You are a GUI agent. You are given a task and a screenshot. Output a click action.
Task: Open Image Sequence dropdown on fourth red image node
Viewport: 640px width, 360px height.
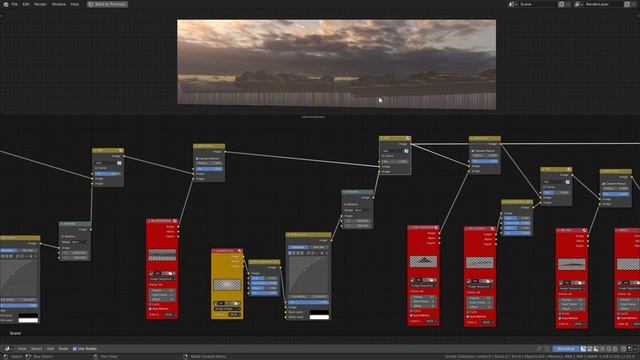(x=572, y=289)
